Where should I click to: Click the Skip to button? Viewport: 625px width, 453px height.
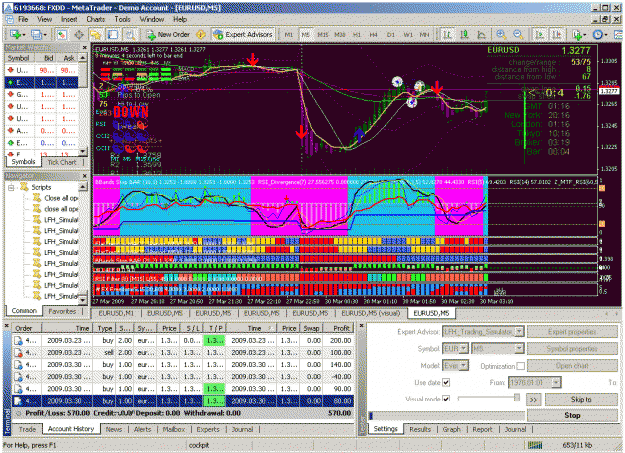(581, 400)
